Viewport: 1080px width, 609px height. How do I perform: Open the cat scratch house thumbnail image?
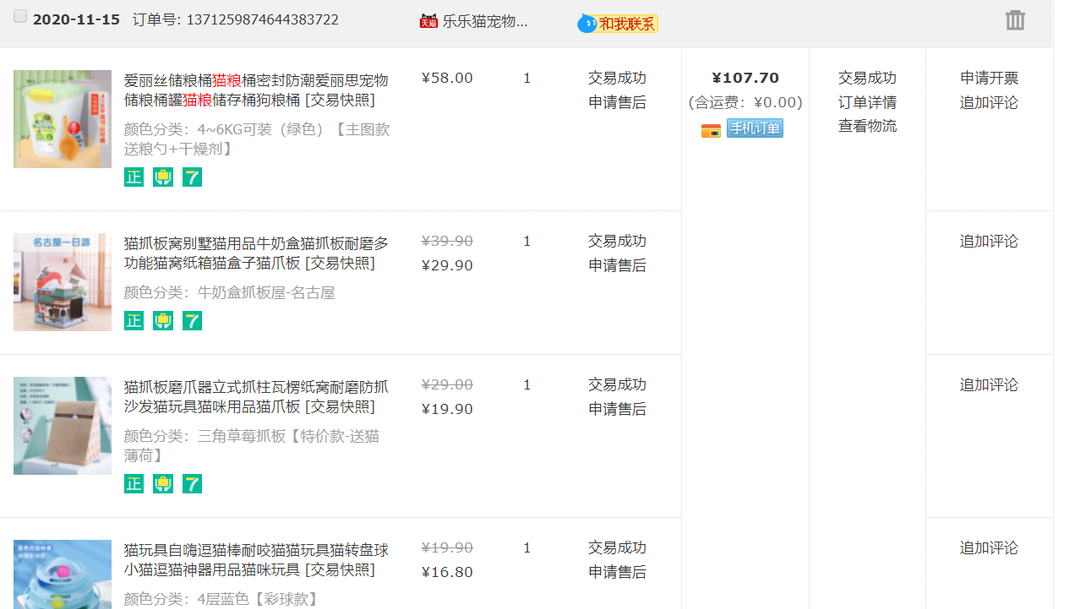(62, 282)
